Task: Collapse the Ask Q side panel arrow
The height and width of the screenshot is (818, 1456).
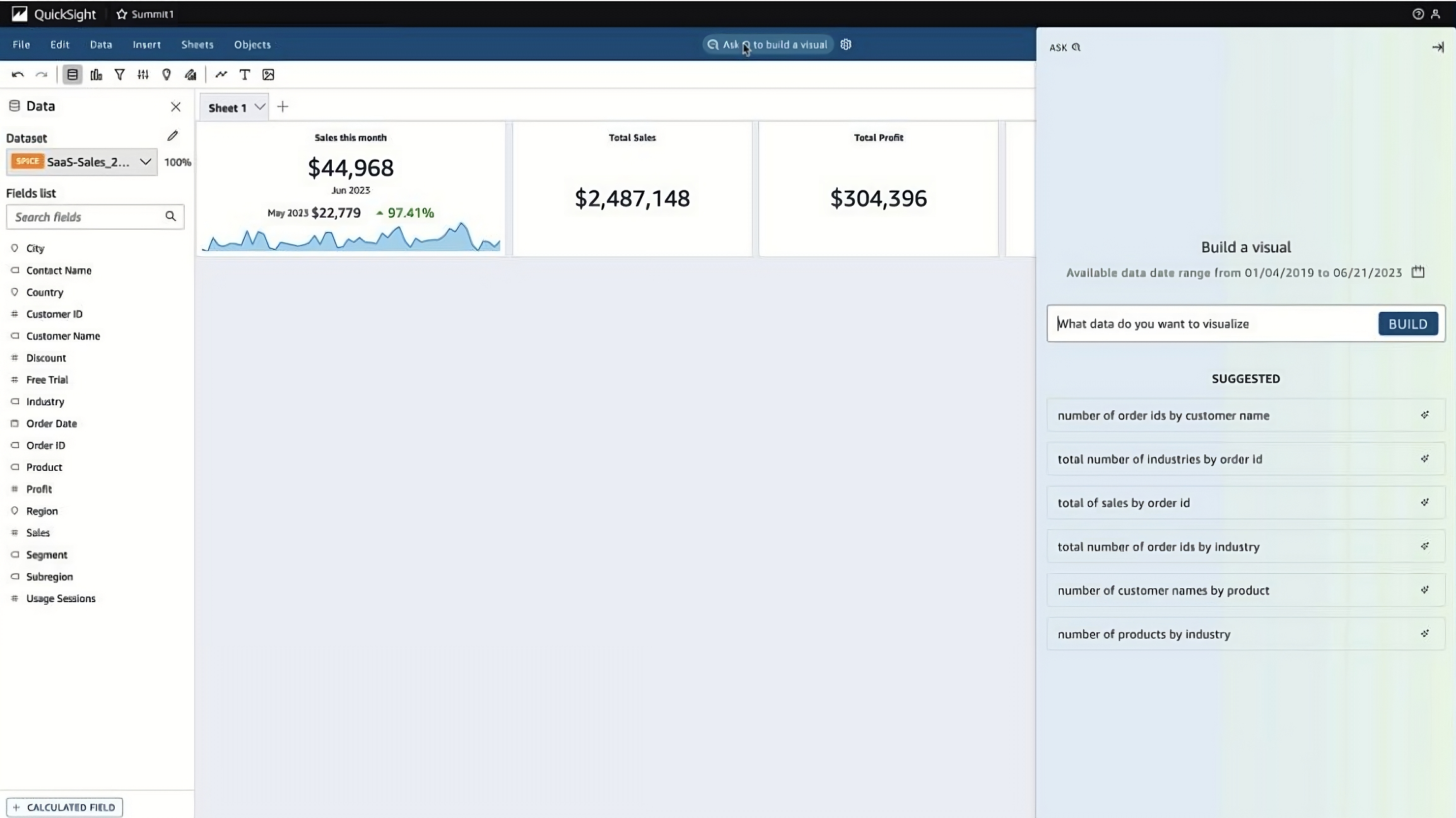Action: click(1437, 47)
